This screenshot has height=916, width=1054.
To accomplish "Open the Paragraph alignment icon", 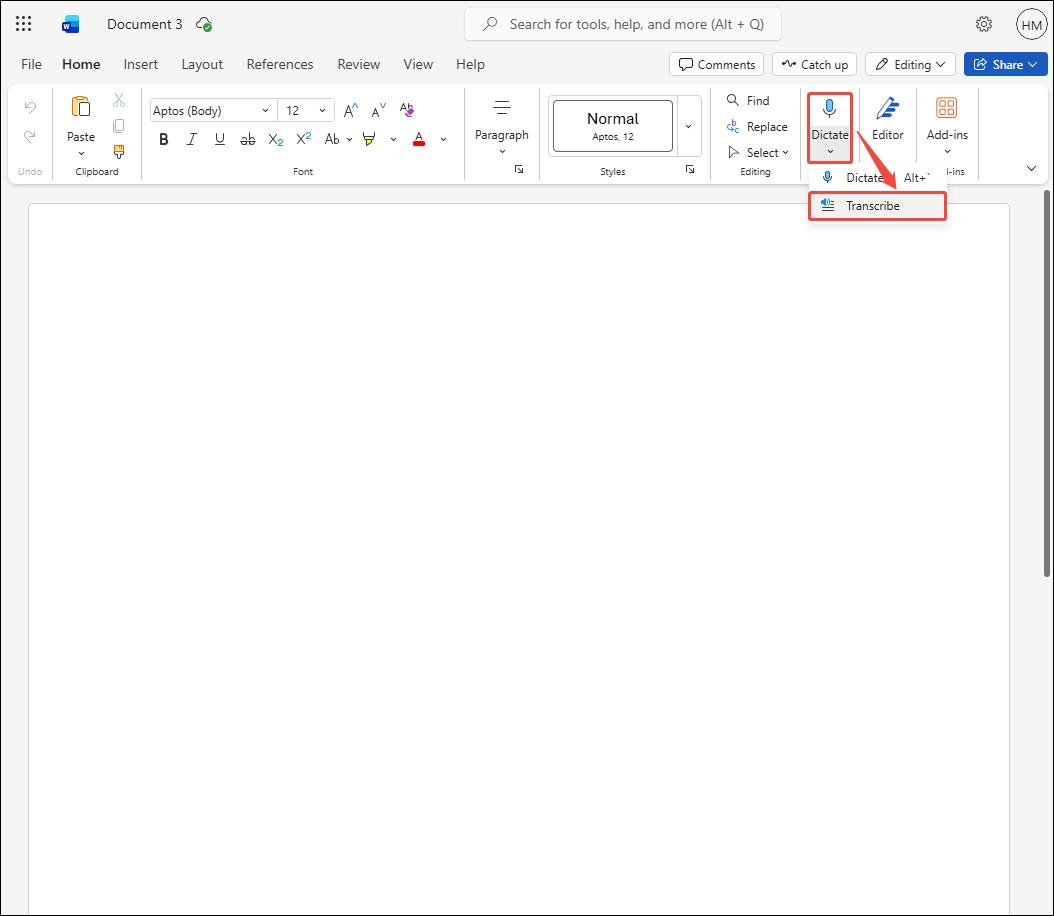I will [x=501, y=108].
